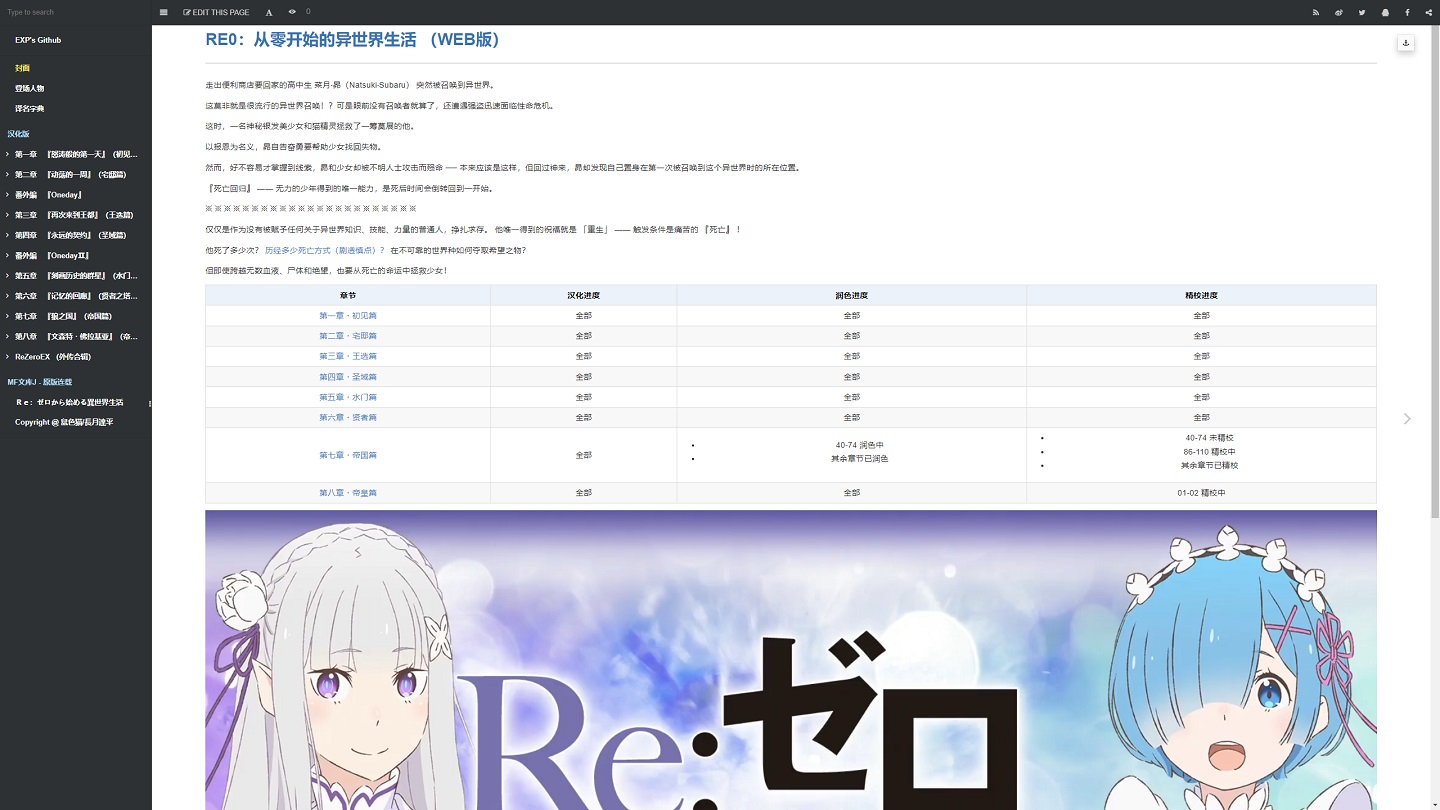This screenshot has height=810, width=1440.
Task: Toggle the sidebar with the hamburger icon
Action: tap(164, 12)
